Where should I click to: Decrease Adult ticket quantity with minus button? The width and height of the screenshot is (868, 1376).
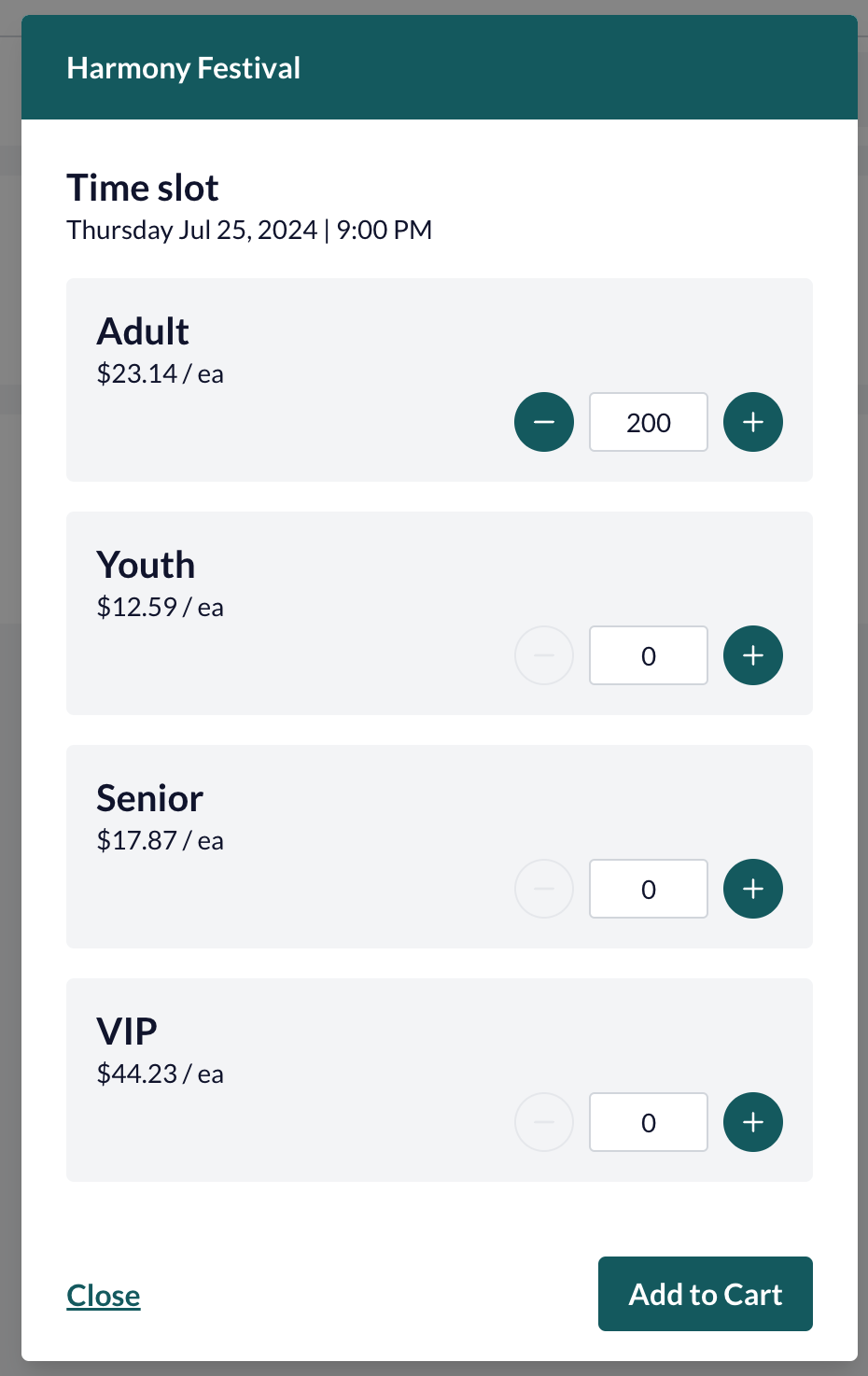544,422
